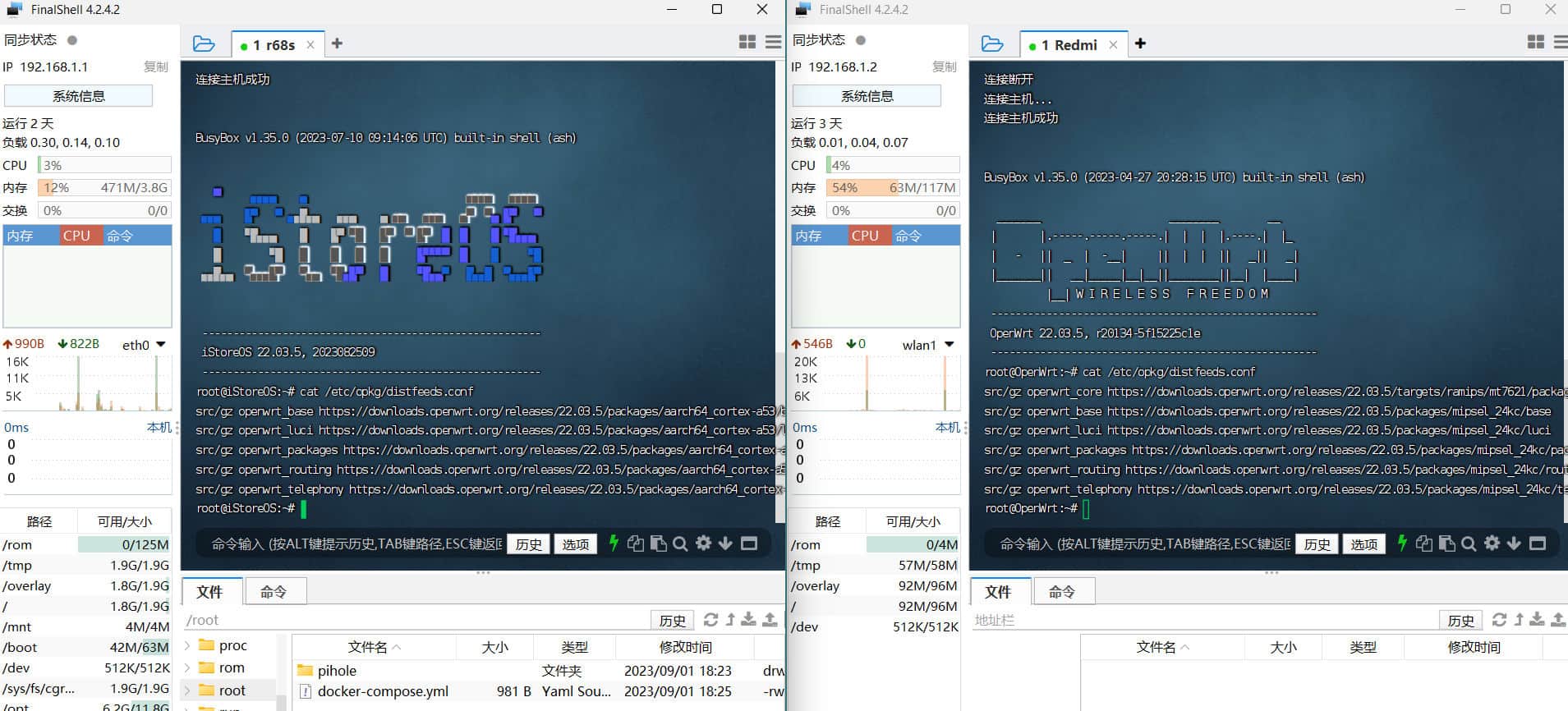1568x711 pixels.
Task: Click the search icon in r68s command bar
Action: click(x=680, y=544)
